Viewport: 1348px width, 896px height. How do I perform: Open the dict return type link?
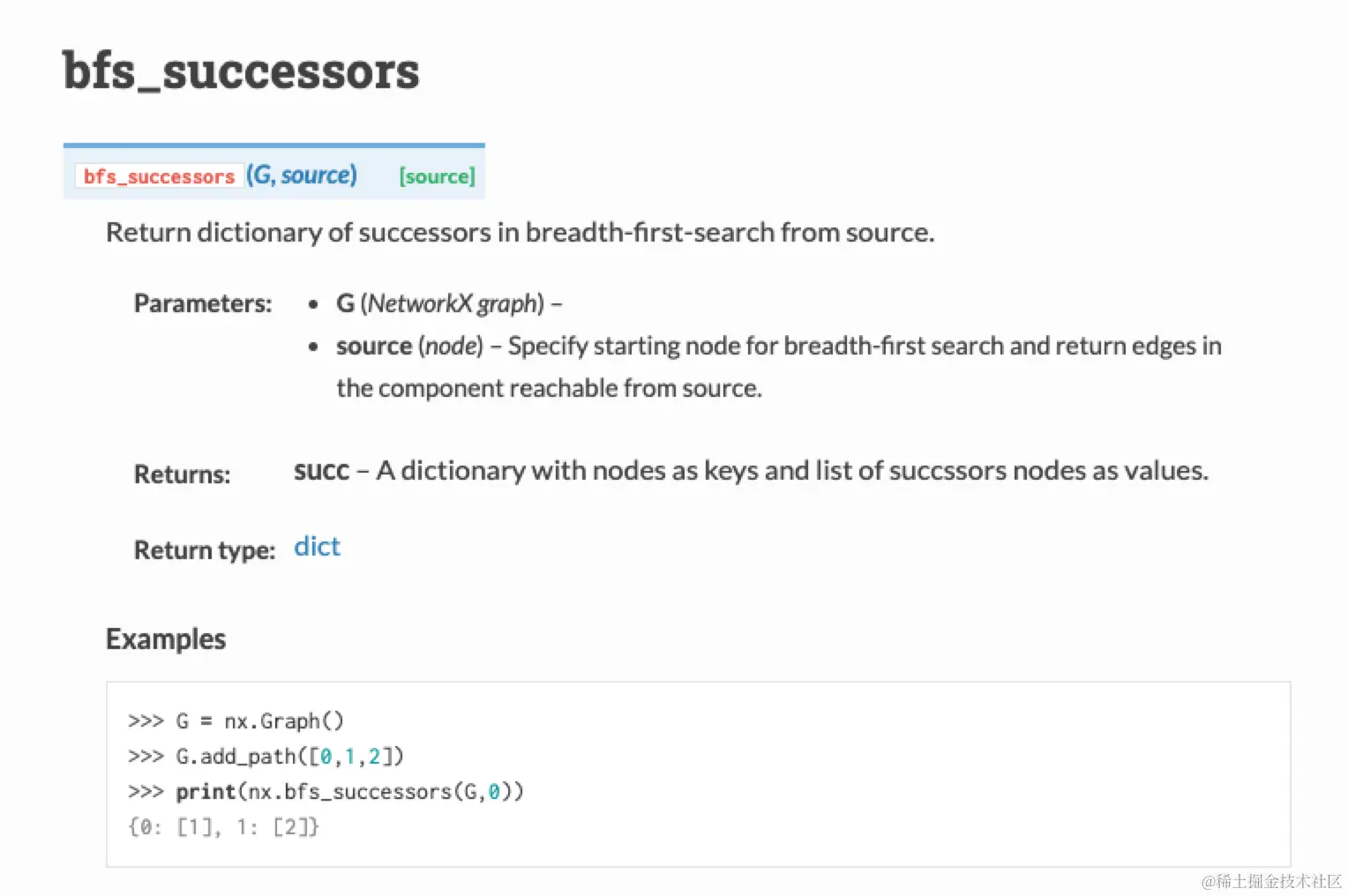[317, 547]
